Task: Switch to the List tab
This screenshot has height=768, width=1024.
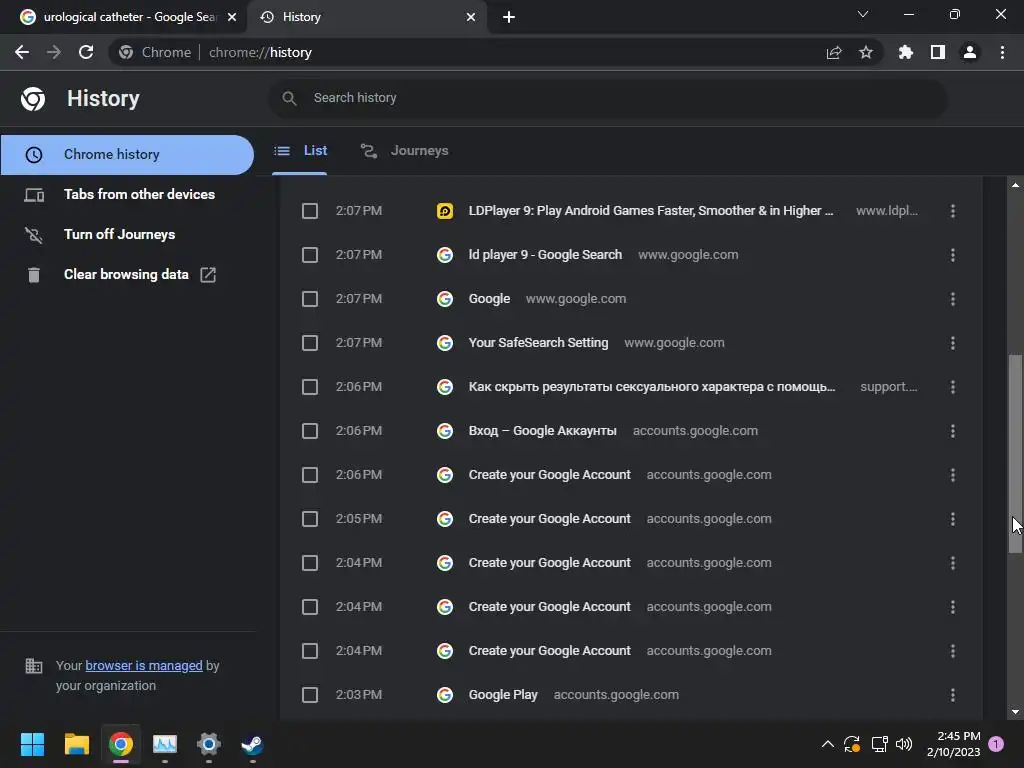Action: [300, 151]
